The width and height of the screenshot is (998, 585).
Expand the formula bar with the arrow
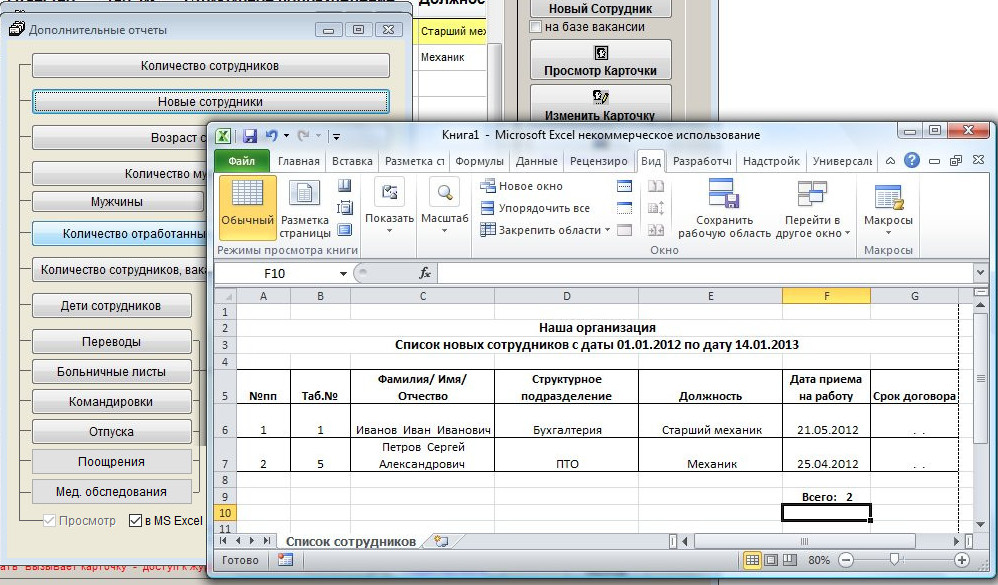(x=980, y=273)
